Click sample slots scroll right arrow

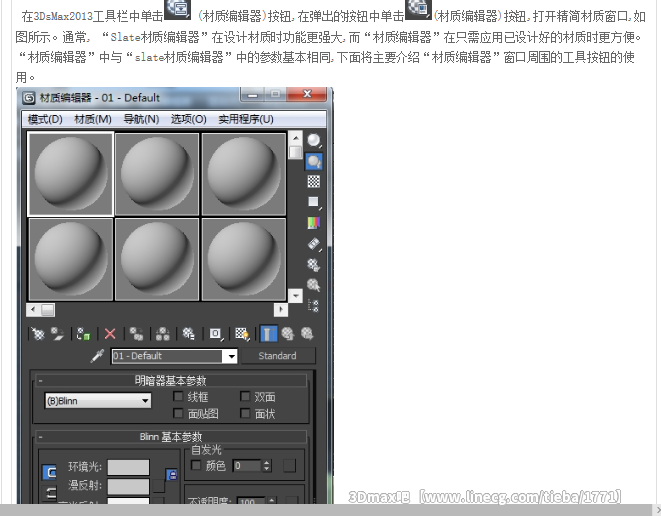pos(281,310)
